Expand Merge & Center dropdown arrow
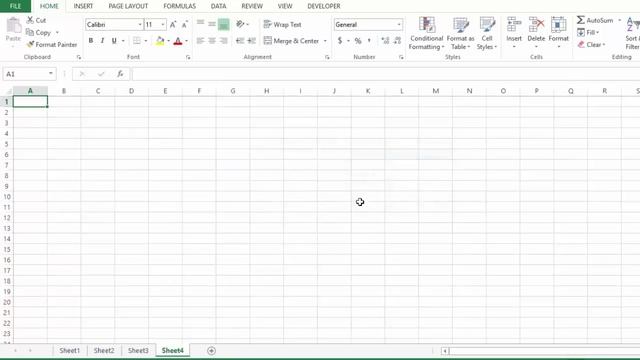Image resolution: width=640 pixels, height=360 pixels. (x=325, y=41)
